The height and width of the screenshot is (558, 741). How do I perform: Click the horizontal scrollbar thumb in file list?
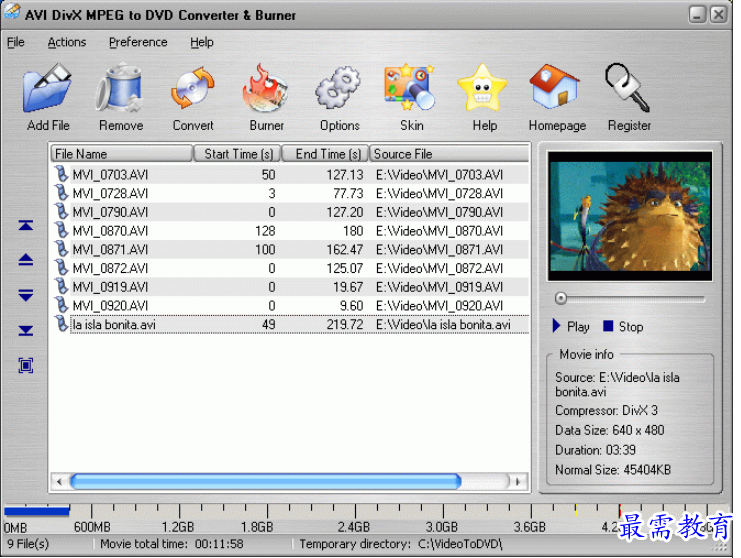pyautogui.click(x=266, y=481)
